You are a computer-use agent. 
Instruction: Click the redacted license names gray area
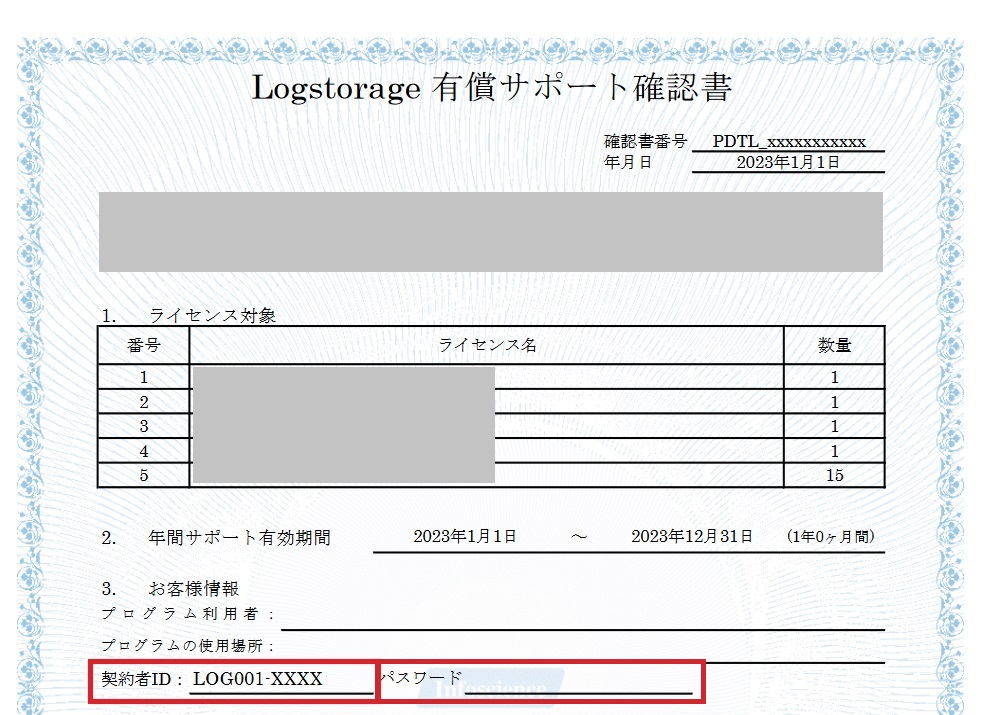[343, 425]
